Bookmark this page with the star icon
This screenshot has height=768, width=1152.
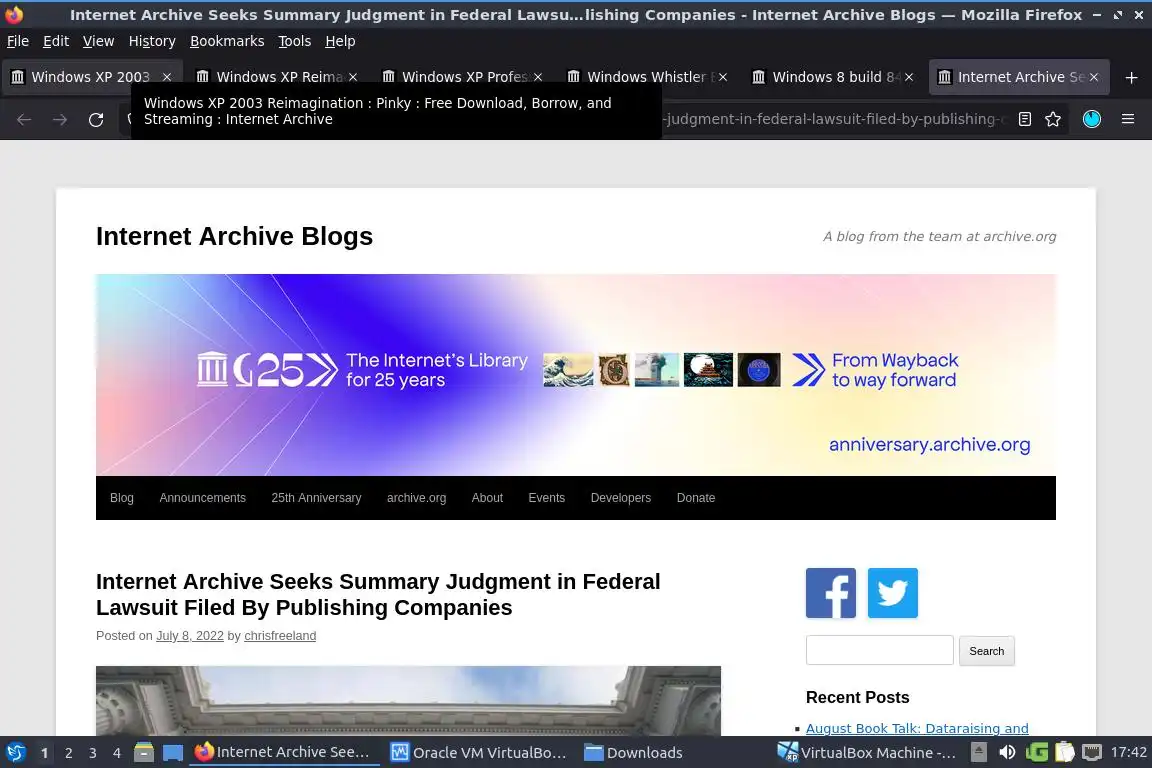click(1053, 119)
